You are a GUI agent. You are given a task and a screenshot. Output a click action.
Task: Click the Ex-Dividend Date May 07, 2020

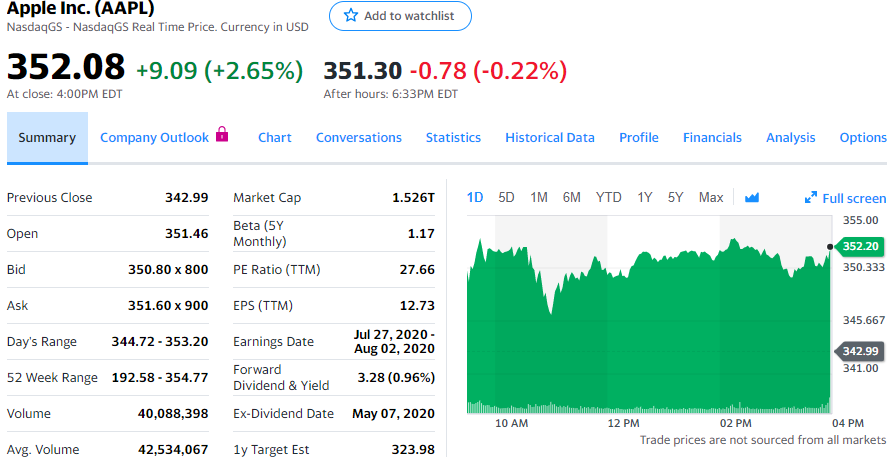point(394,413)
